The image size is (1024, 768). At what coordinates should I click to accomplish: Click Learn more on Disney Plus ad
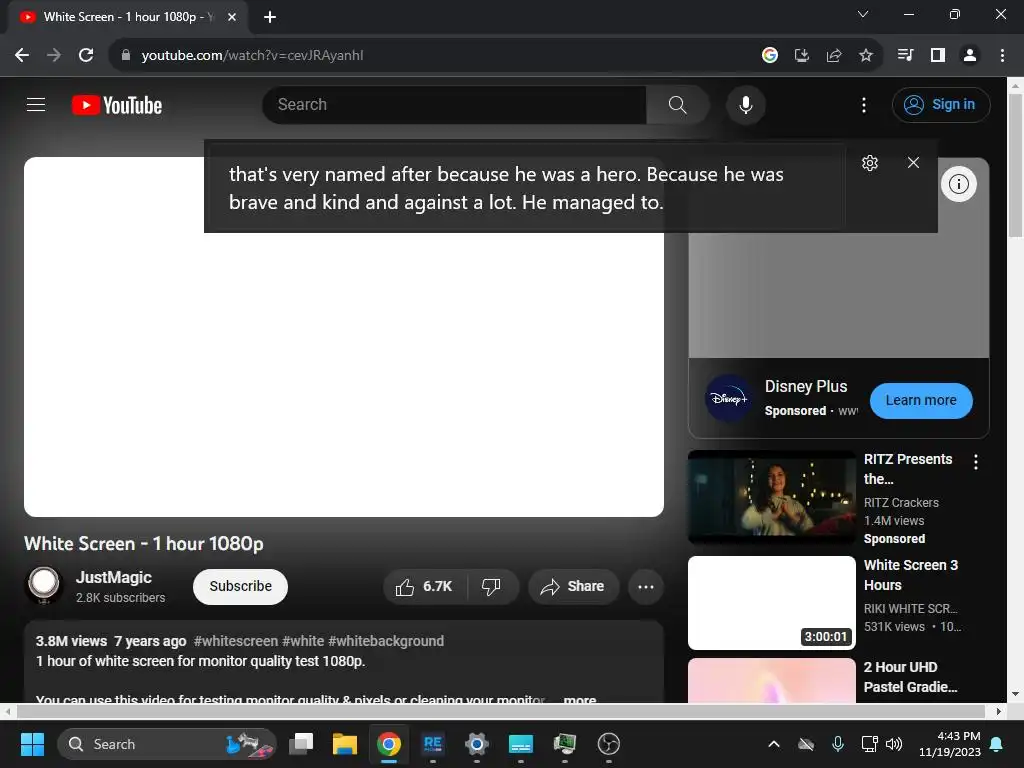920,400
